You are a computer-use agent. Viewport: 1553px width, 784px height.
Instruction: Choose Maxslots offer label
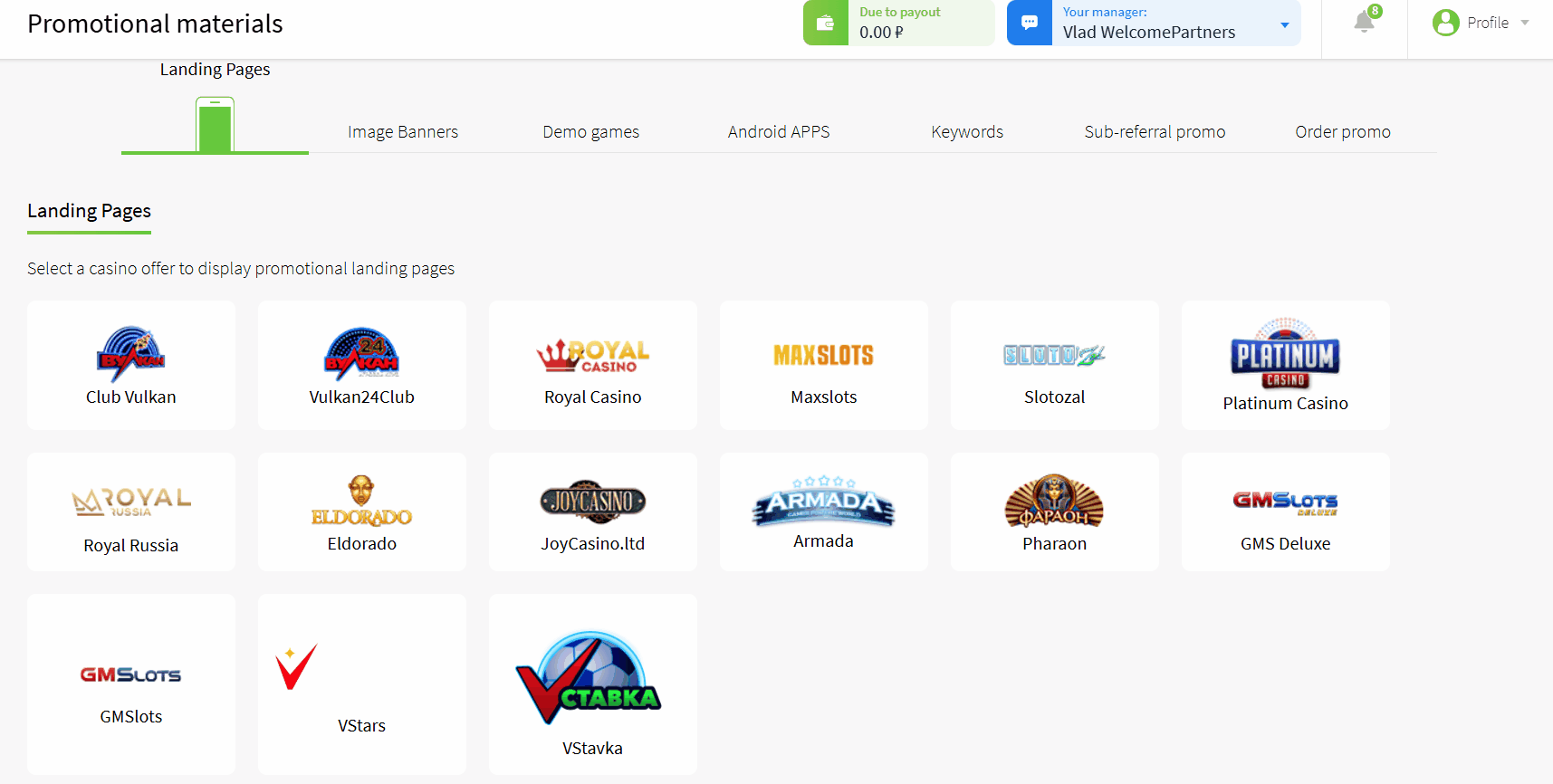[x=824, y=397]
